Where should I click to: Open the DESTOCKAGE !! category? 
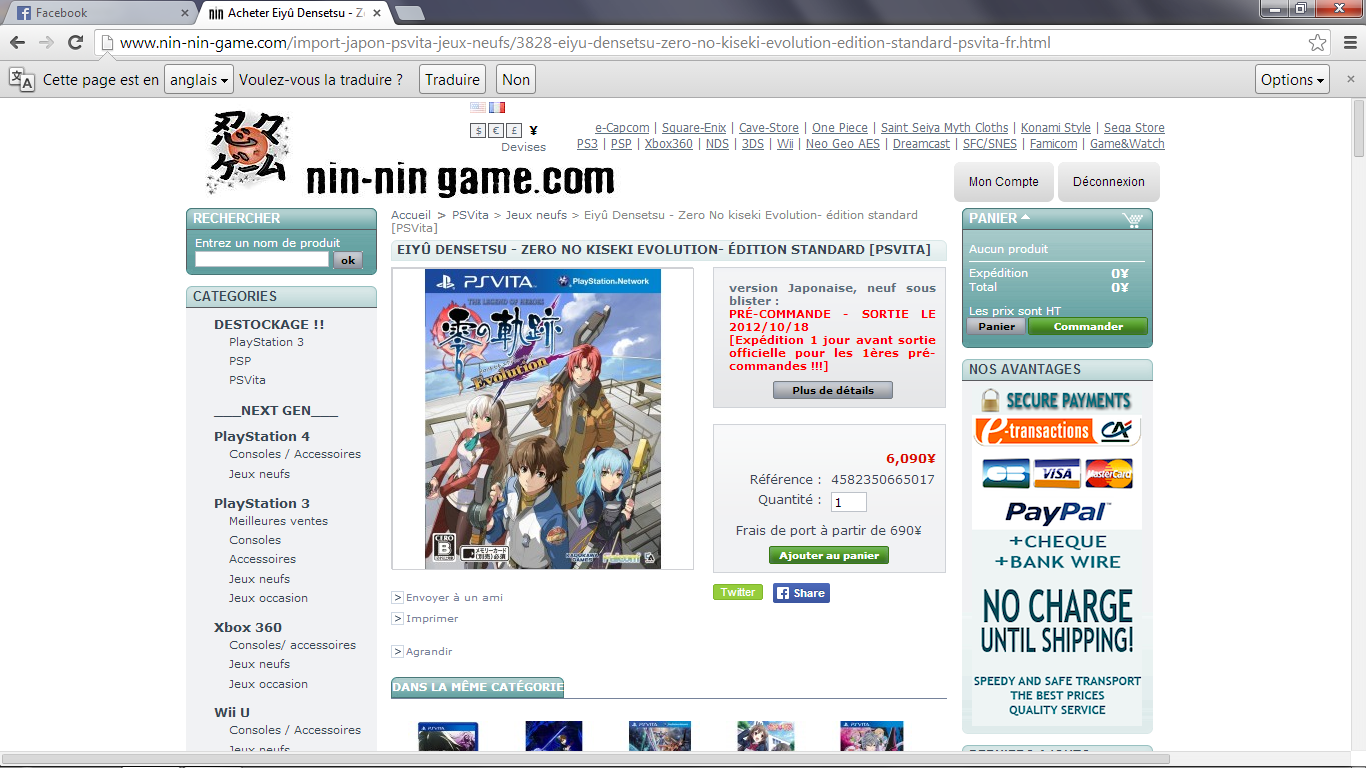pyautogui.click(x=269, y=324)
